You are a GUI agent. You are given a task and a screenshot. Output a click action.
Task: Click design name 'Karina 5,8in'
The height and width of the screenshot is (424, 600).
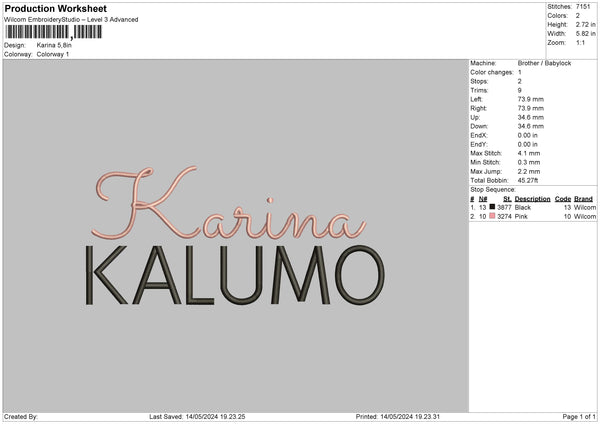tap(54, 45)
